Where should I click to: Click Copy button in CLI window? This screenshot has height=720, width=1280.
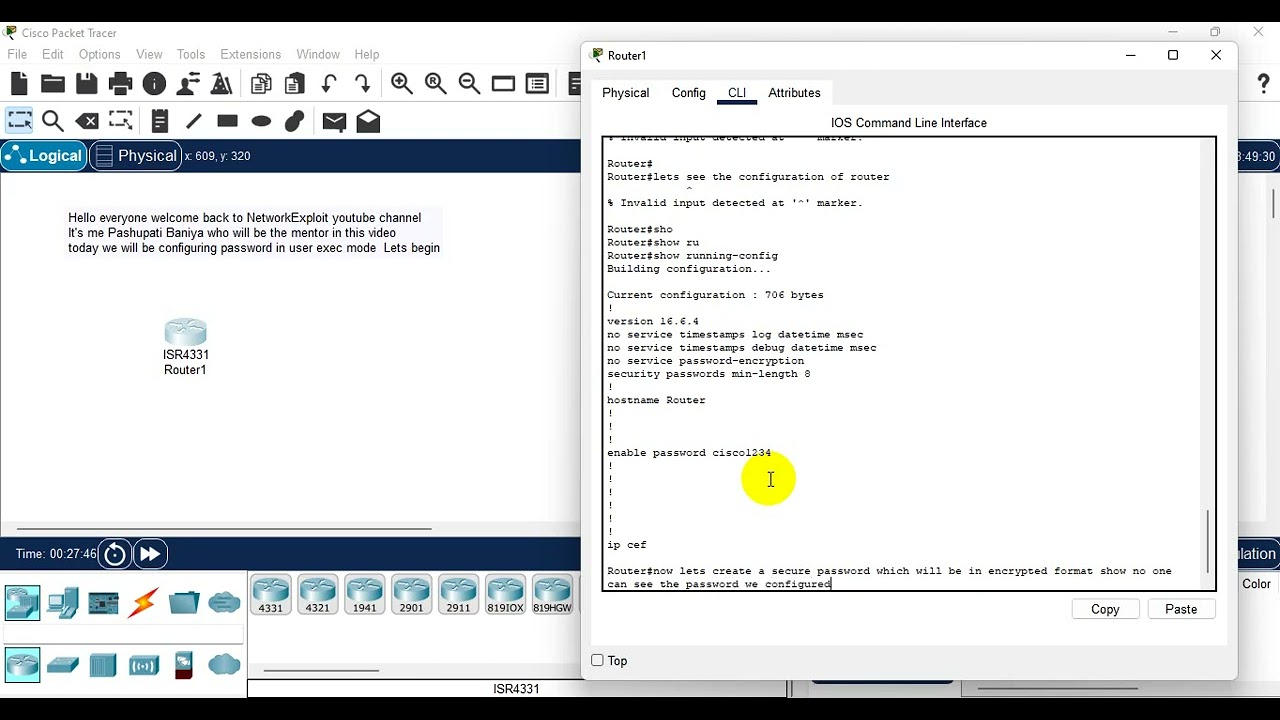click(x=1105, y=609)
